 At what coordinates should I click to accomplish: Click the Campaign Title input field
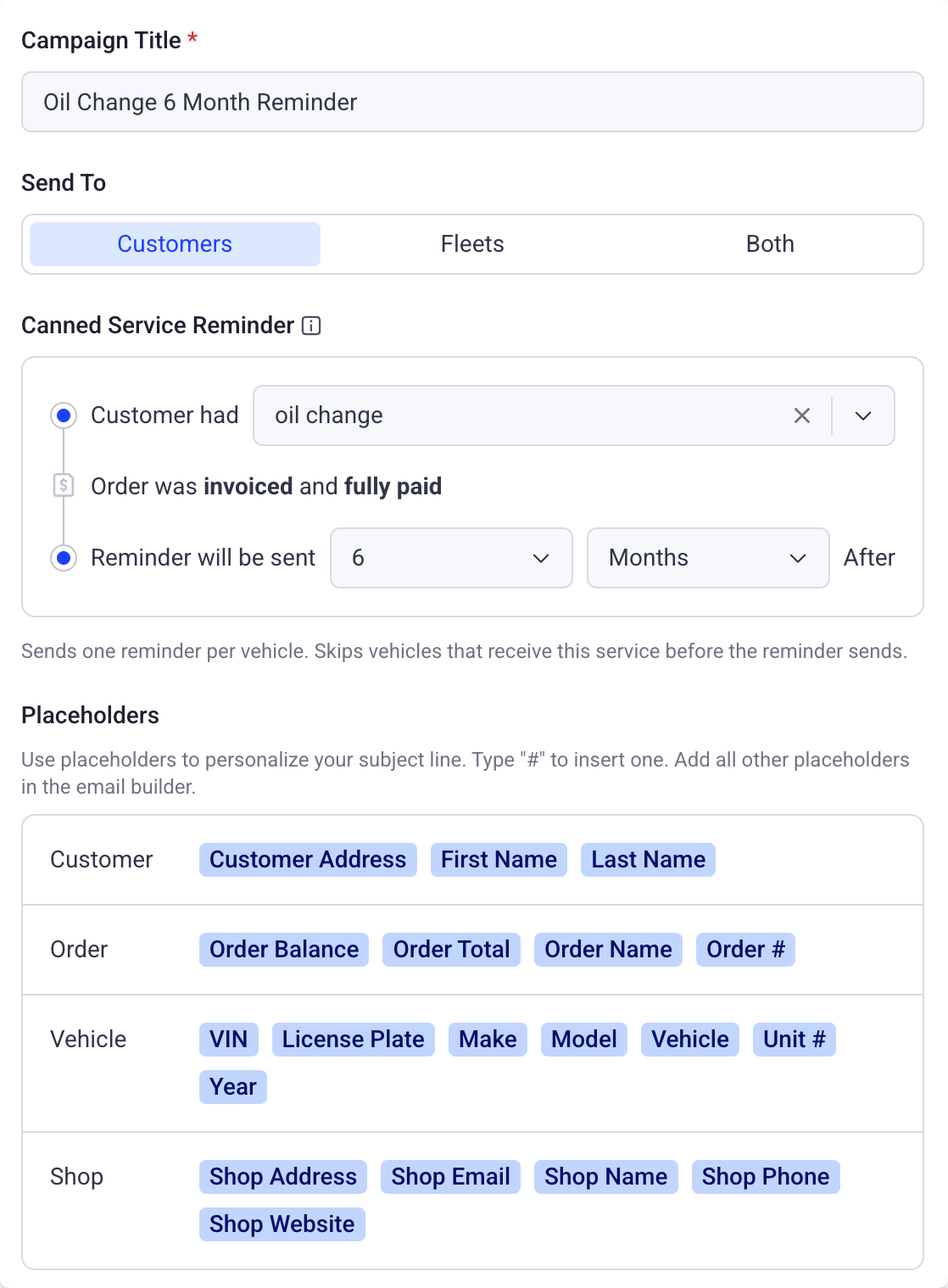point(472,102)
